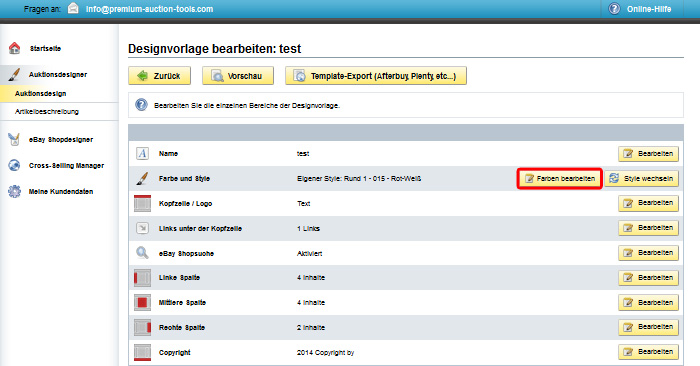Open Cross-Selling Manager in the sidebar
Screen dimensions: 700x366
tap(67, 166)
